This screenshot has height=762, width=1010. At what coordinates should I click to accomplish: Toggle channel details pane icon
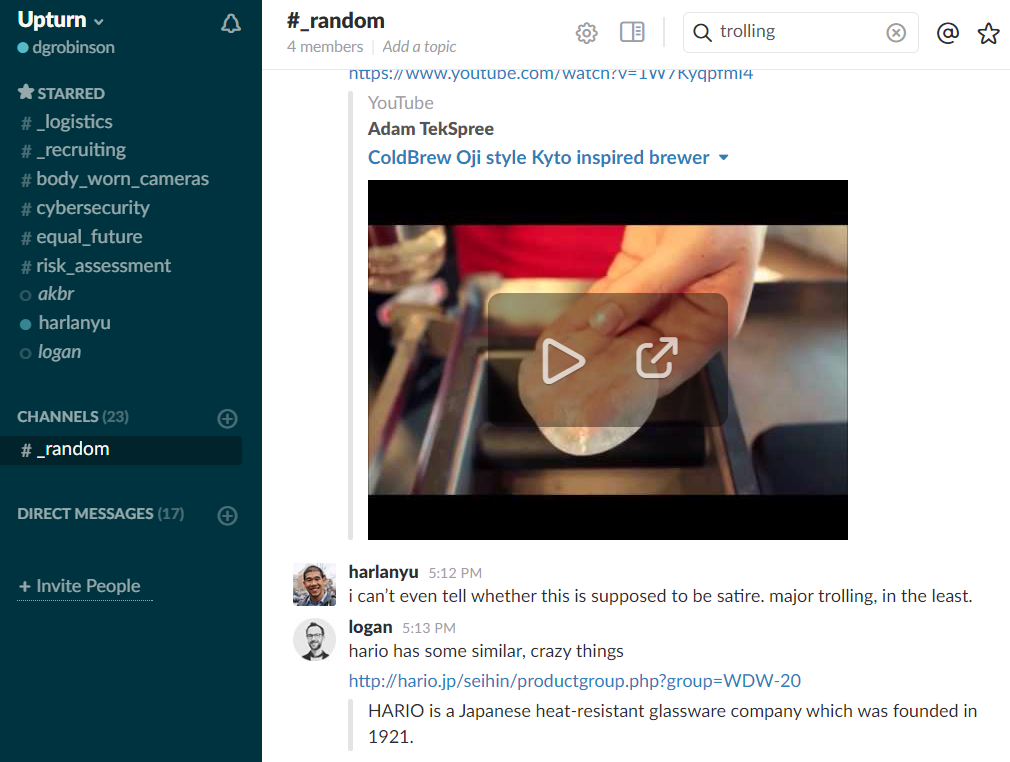(632, 32)
